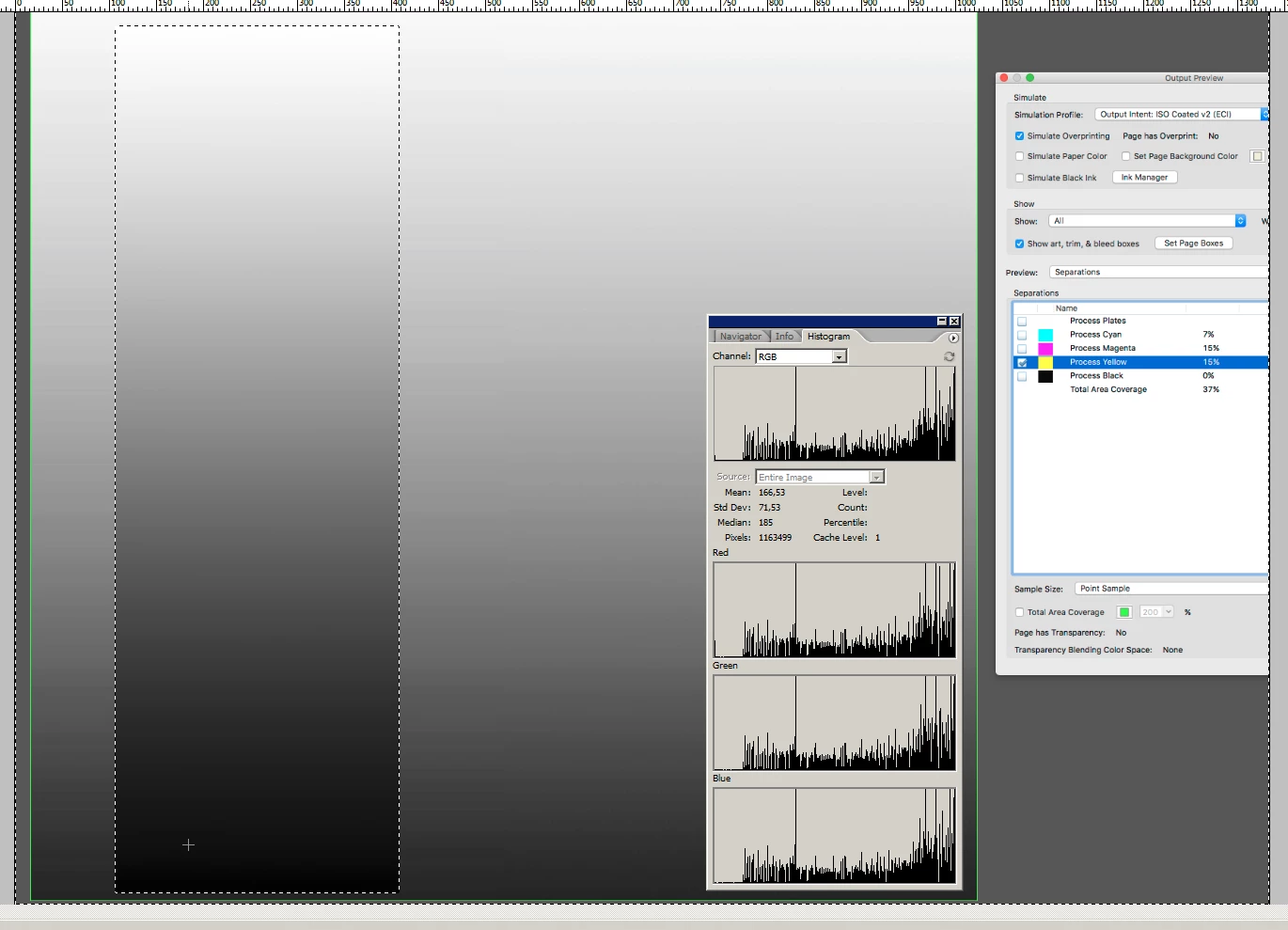Click the Blue channel histogram graph
Image resolution: width=1288 pixels, height=930 pixels.
click(x=834, y=836)
